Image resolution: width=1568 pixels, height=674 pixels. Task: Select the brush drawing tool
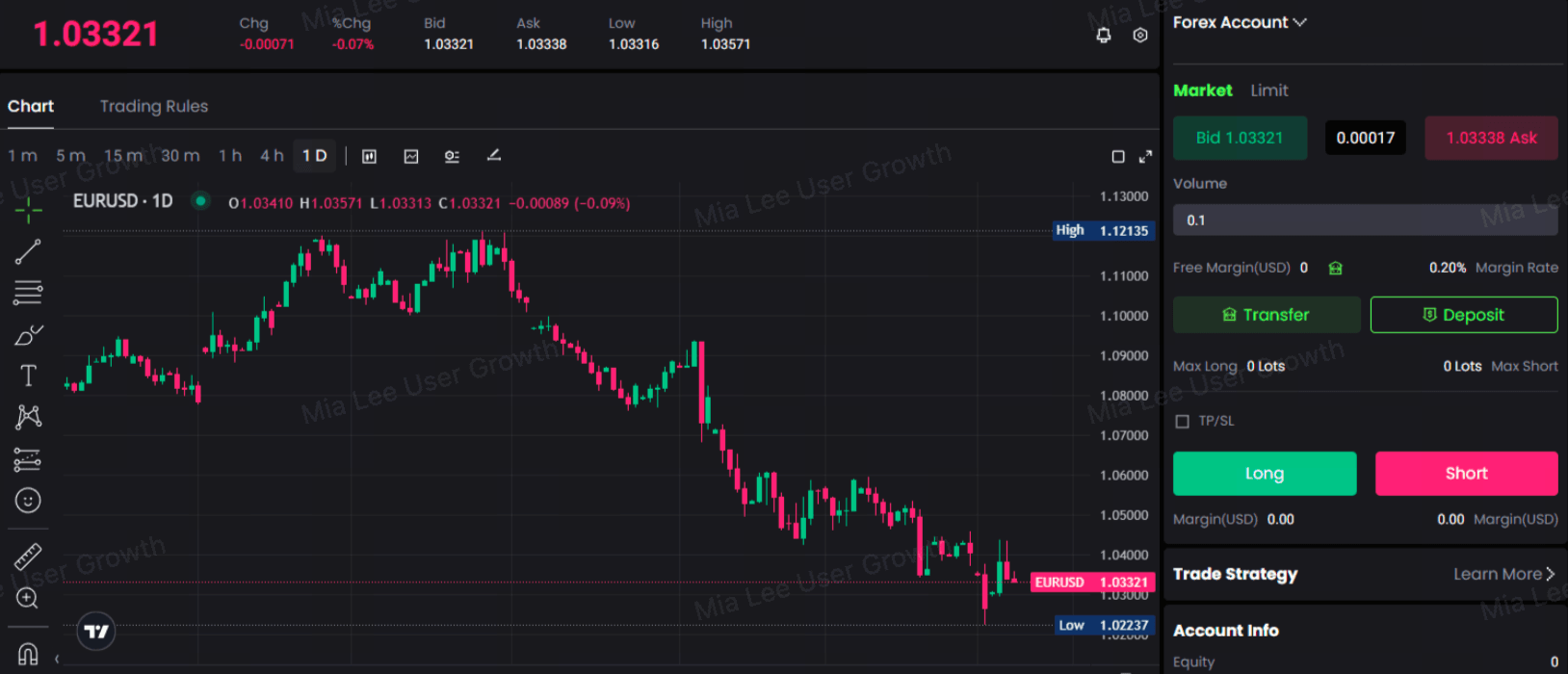coord(28,335)
